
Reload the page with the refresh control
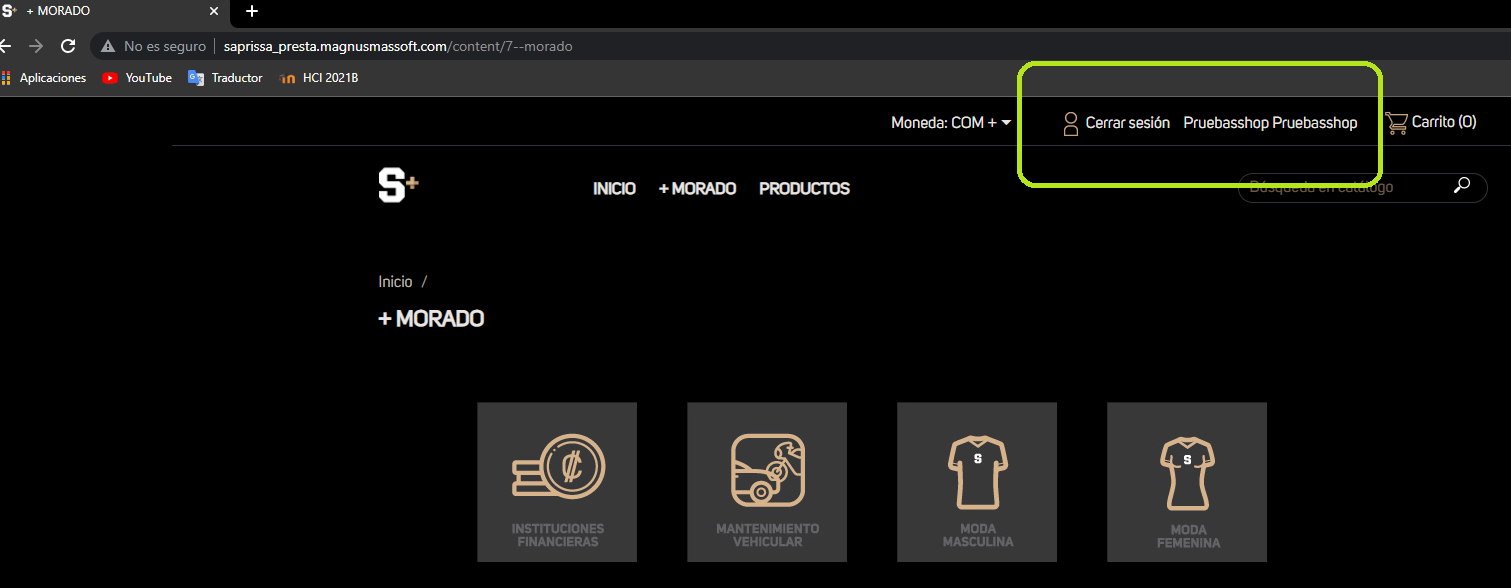click(68, 46)
